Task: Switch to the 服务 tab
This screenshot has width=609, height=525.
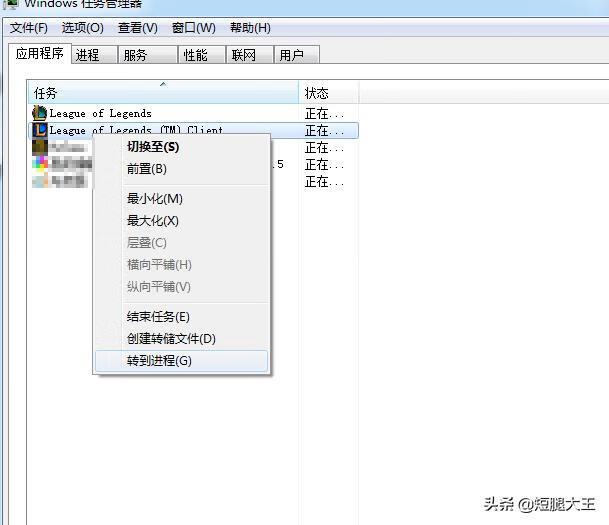Action: coord(136,56)
